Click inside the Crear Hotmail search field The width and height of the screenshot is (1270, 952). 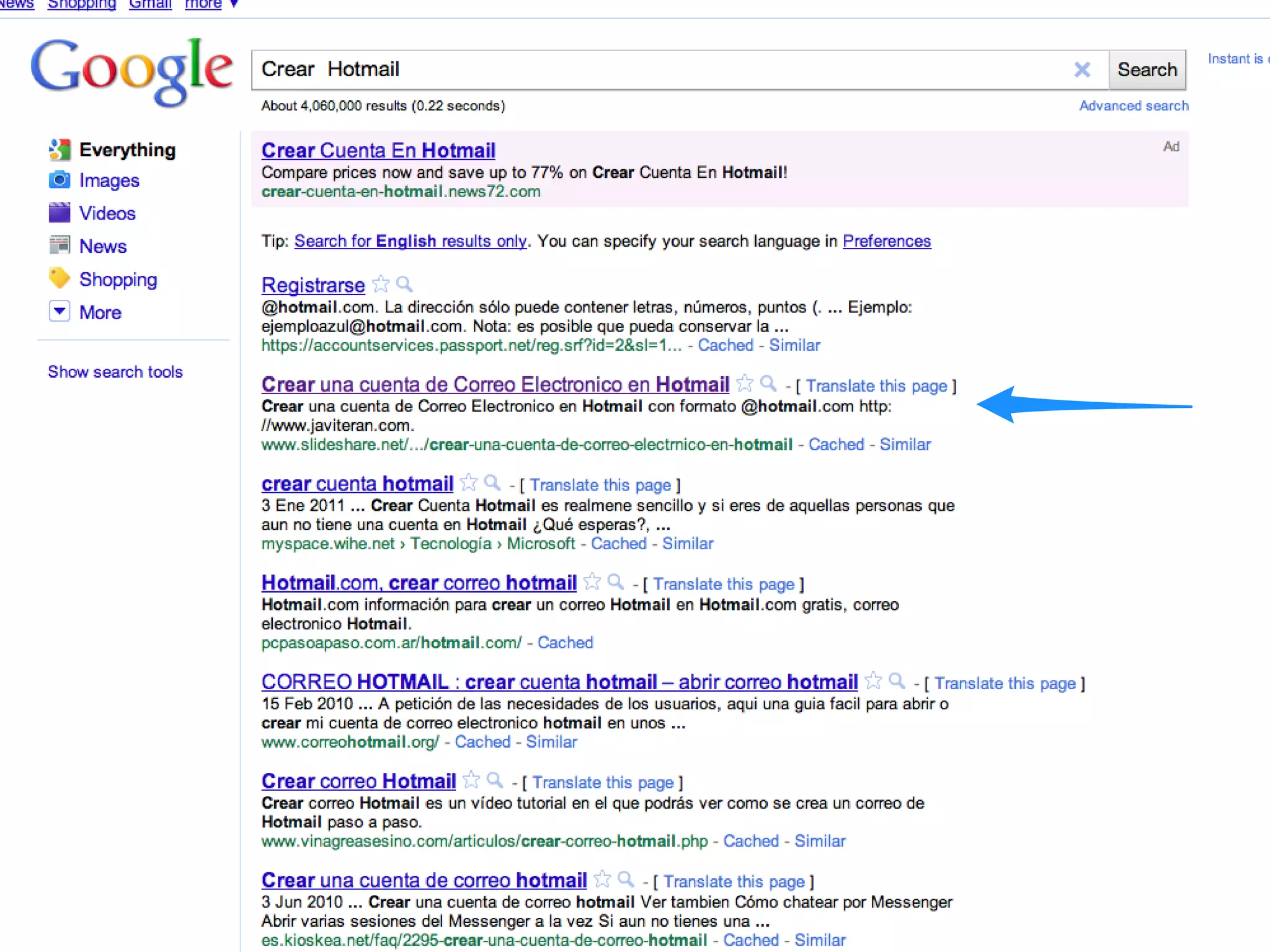coord(657,69)
